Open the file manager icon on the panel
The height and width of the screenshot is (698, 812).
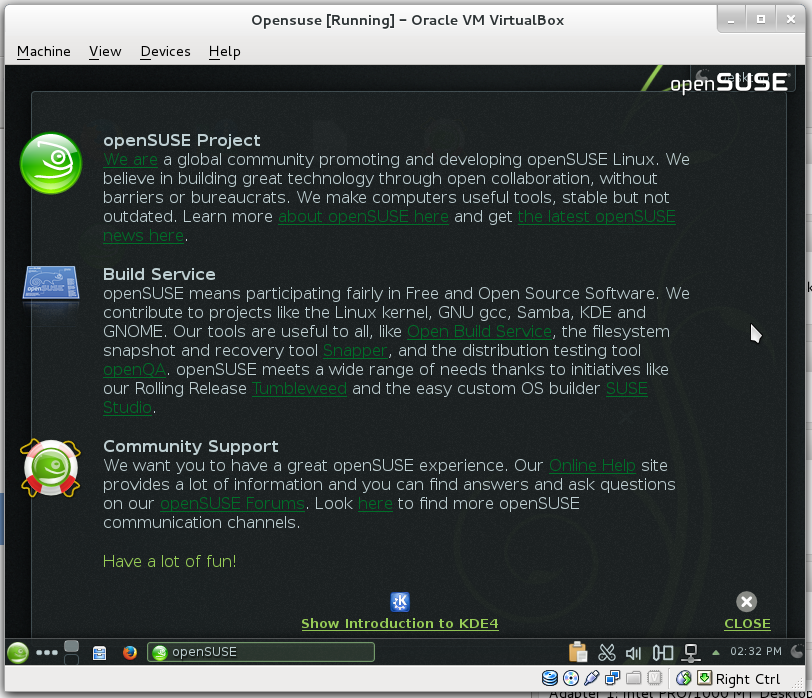pyautogui.click(x=99, y=652)
